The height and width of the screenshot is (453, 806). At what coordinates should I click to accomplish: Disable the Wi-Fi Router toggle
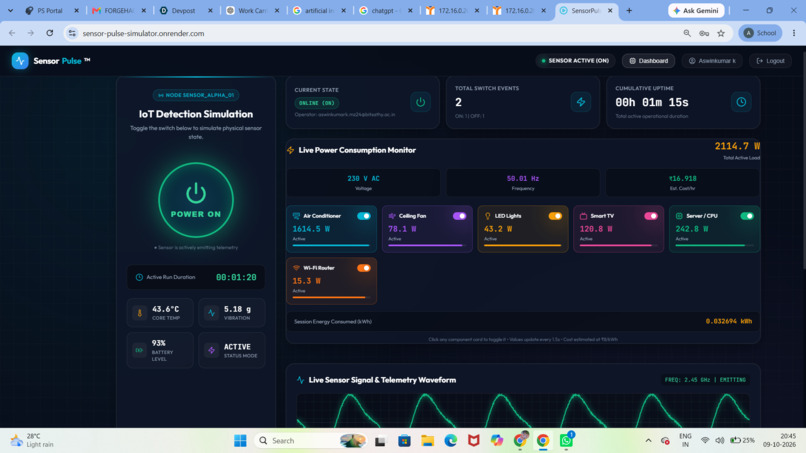(x=363, y=268)
